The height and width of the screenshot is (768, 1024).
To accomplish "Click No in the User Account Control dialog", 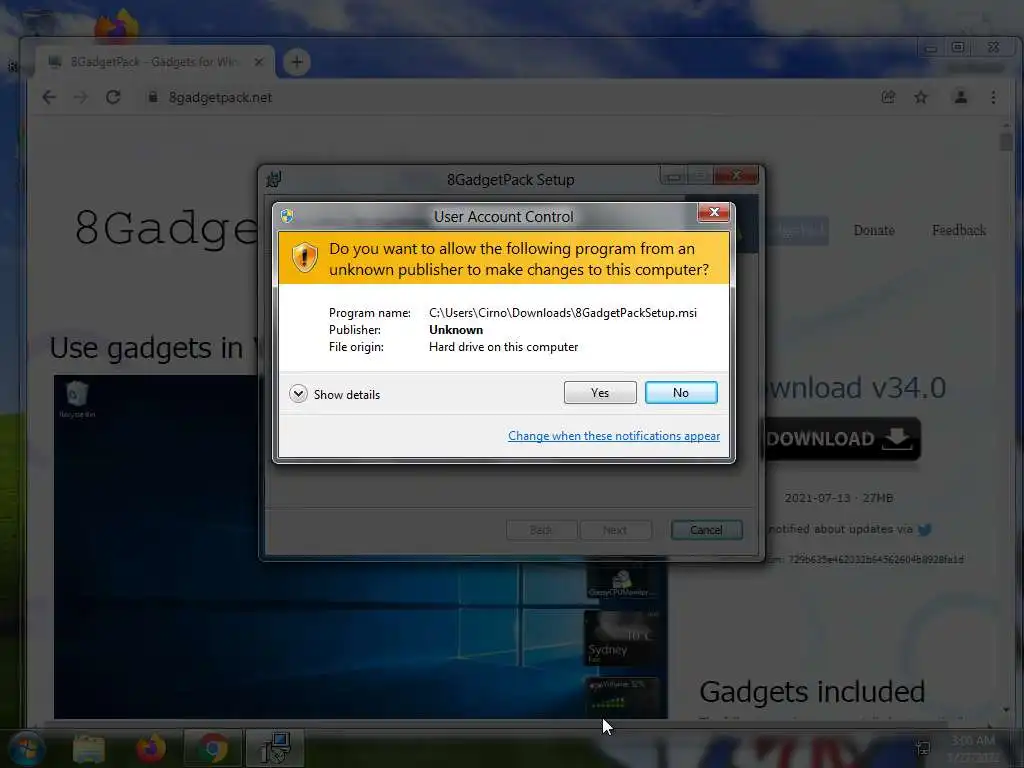I will click(680, 392).
